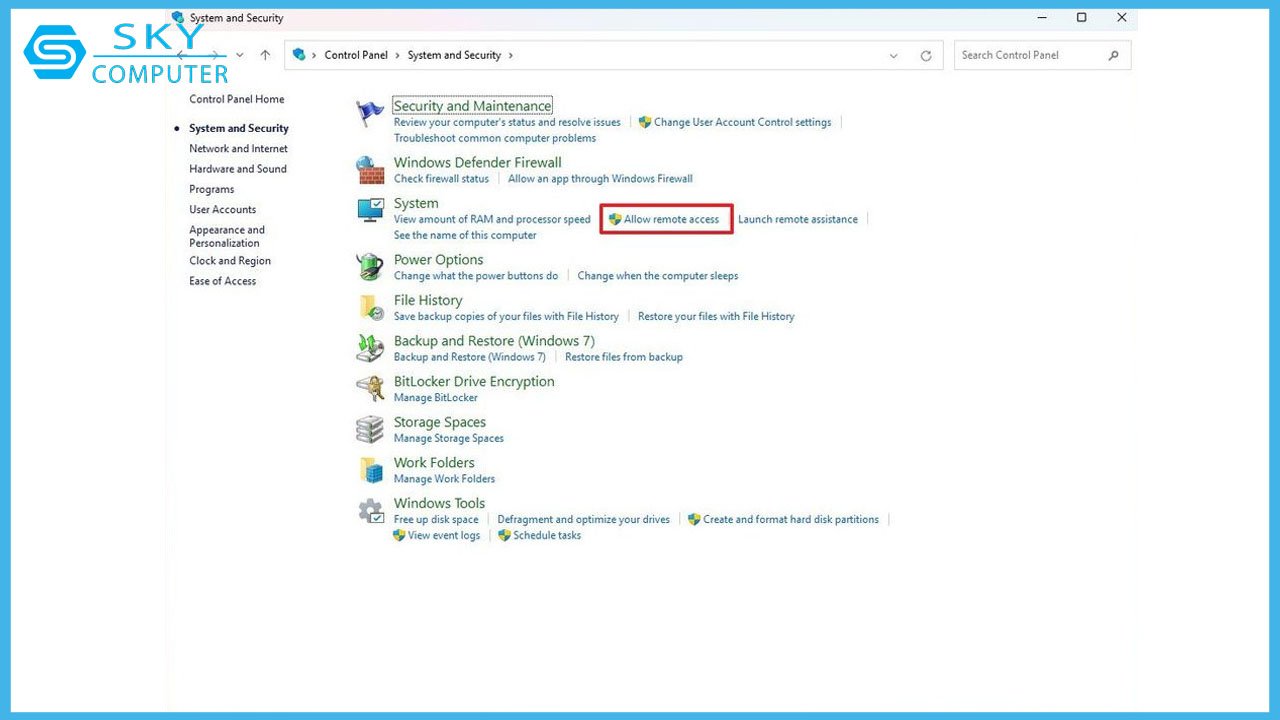Image resolution: width=1280 pixels, height=720 pixels.
Task: Click See the name of this computer
Action: pyautogui.click(x=465, y=235)
